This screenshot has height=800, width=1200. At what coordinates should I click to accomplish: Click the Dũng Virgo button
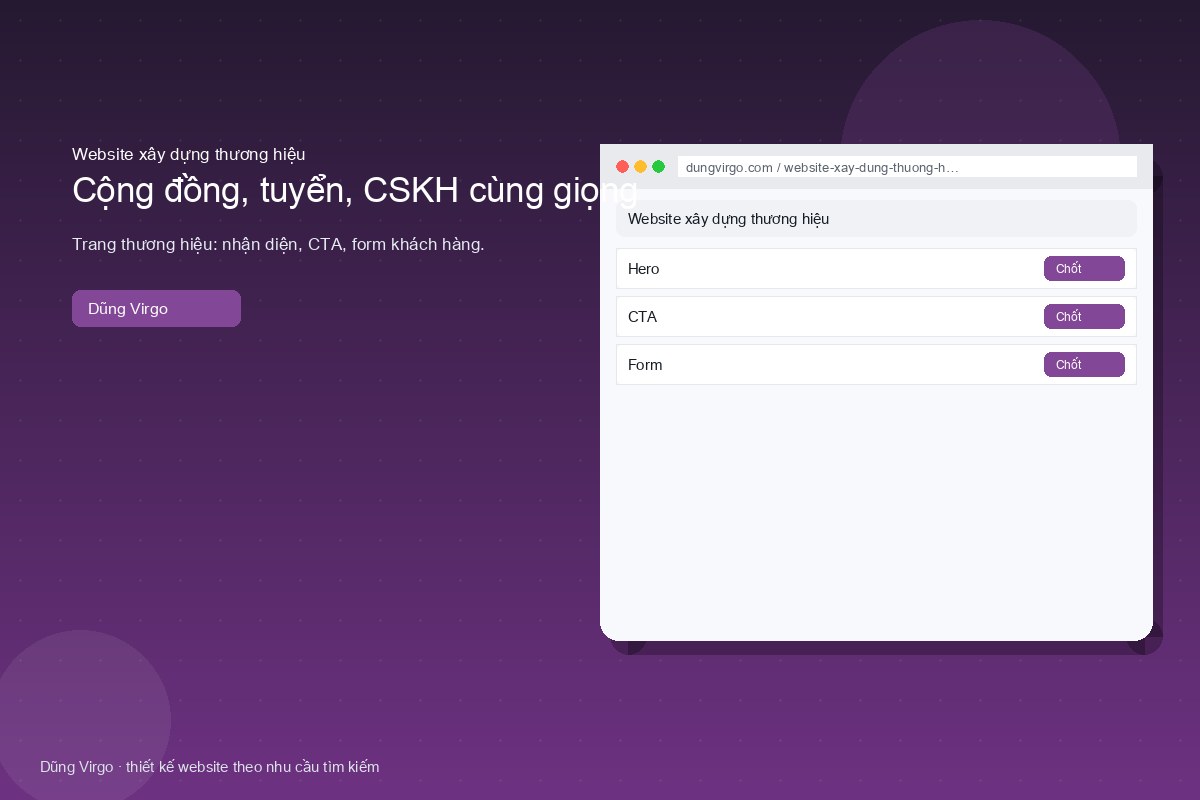[156, 308]
